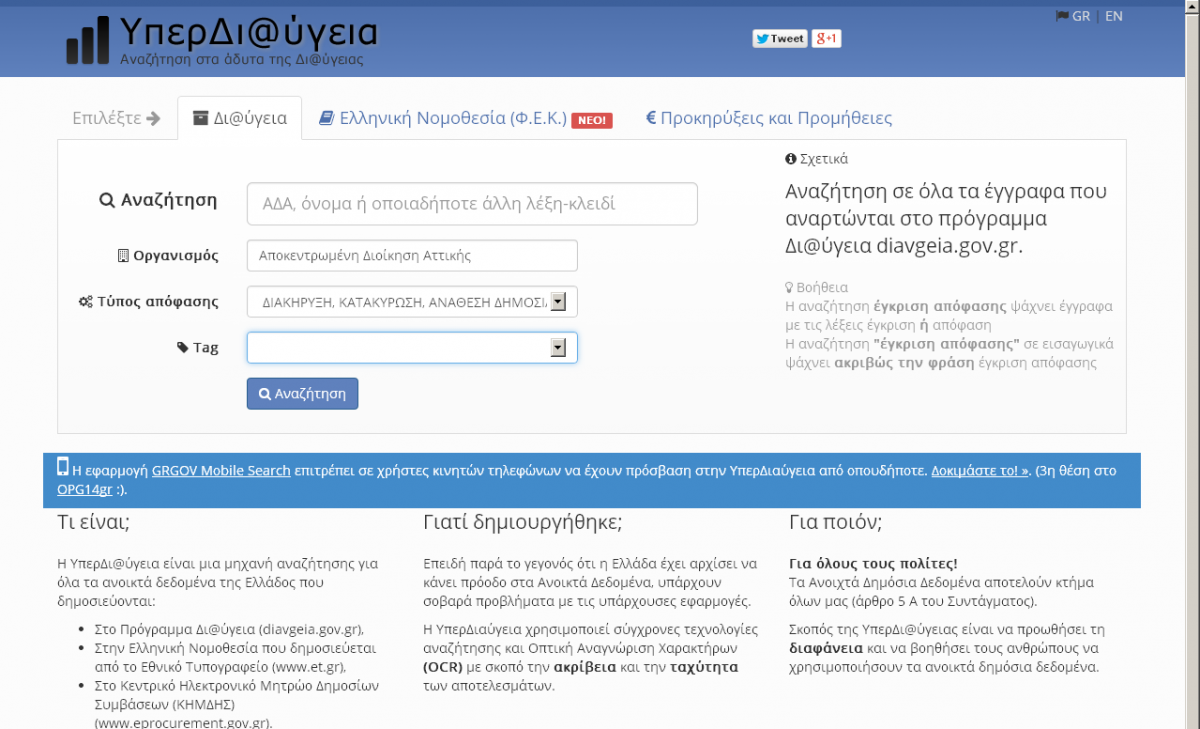Click the bold text (OCR)
The height and width of the screenshot is (729, 1200).
pyautogui.click(x=443, y=667)
